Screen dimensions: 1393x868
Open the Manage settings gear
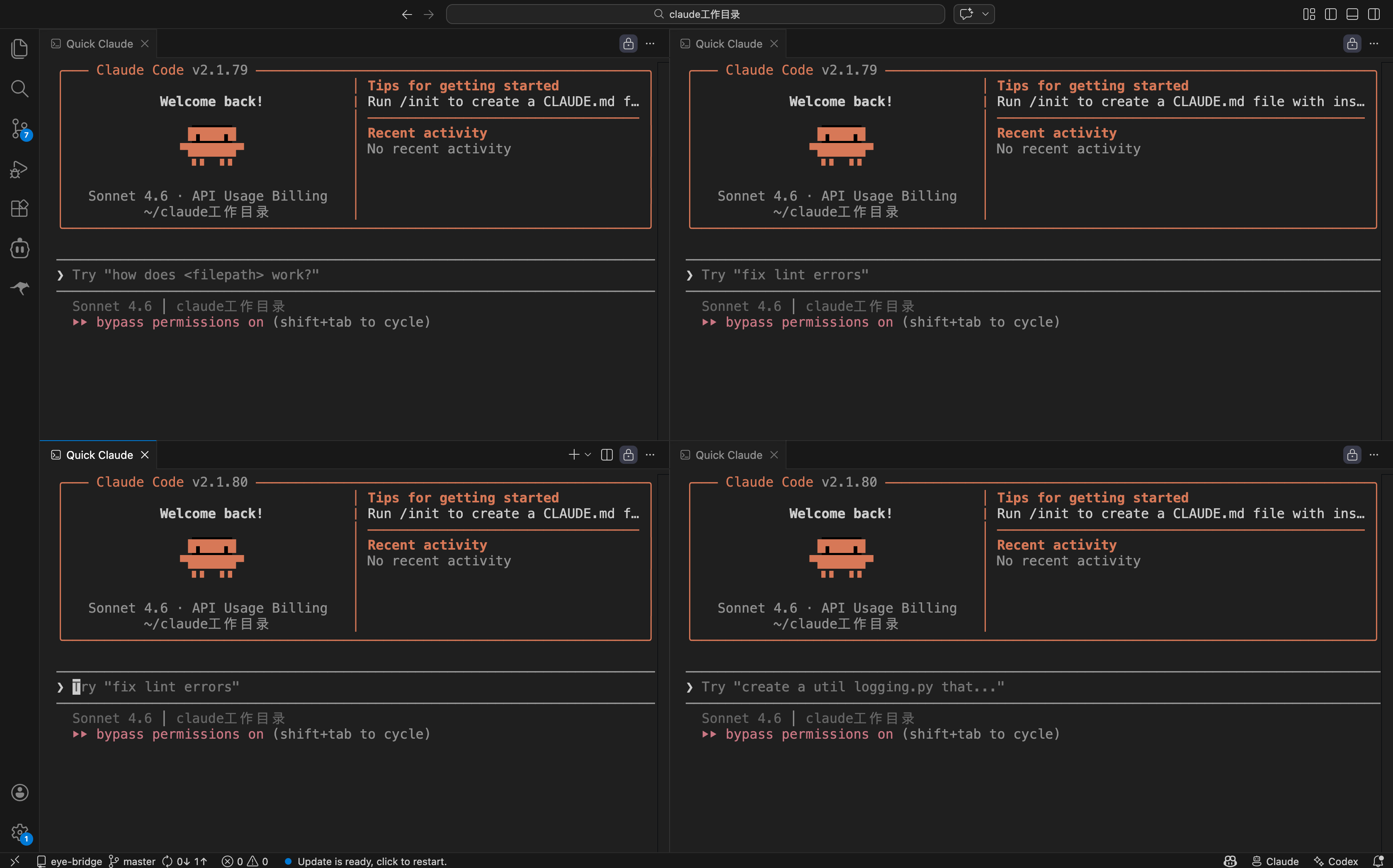(19, 832)
